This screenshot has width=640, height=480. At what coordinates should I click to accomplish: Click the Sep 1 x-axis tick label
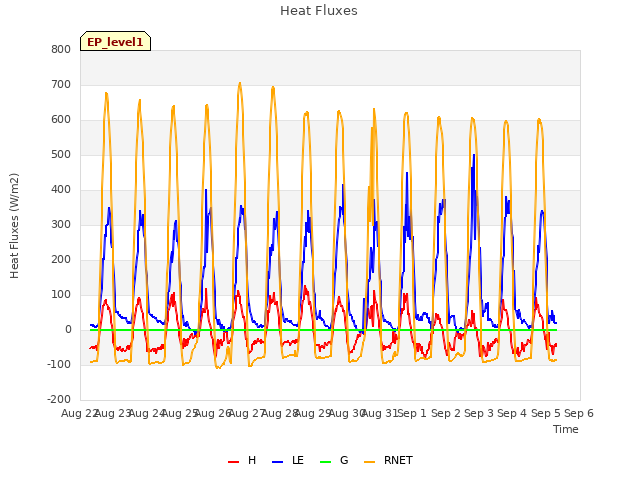point(412,413)
